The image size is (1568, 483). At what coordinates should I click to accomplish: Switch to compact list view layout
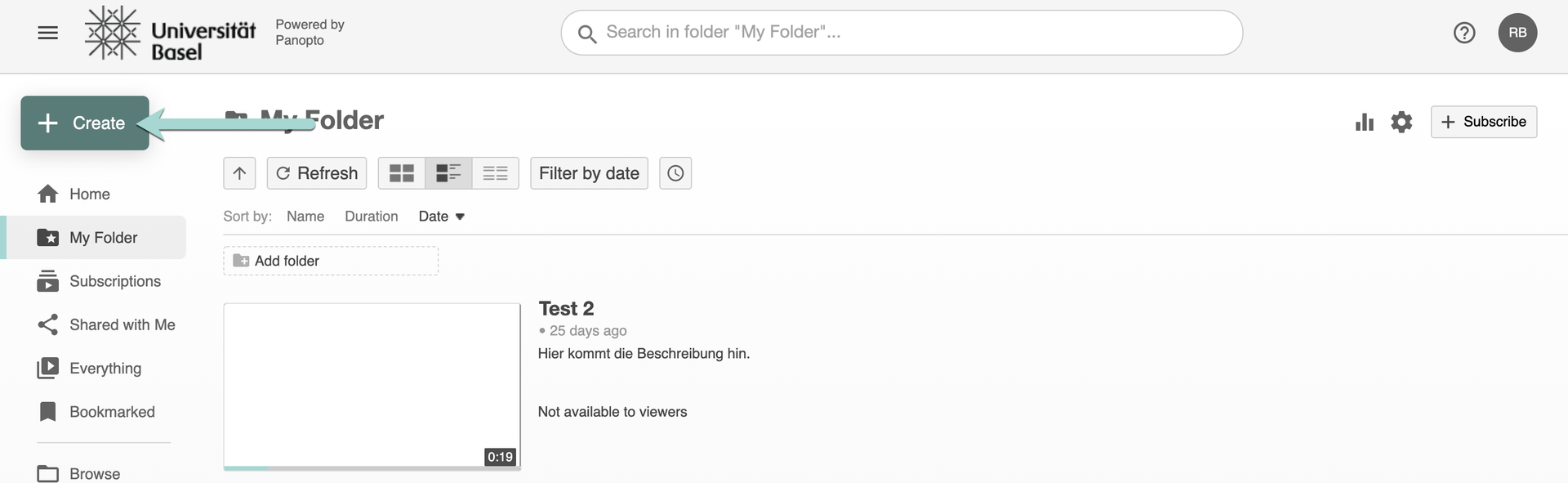pos(495,173)
